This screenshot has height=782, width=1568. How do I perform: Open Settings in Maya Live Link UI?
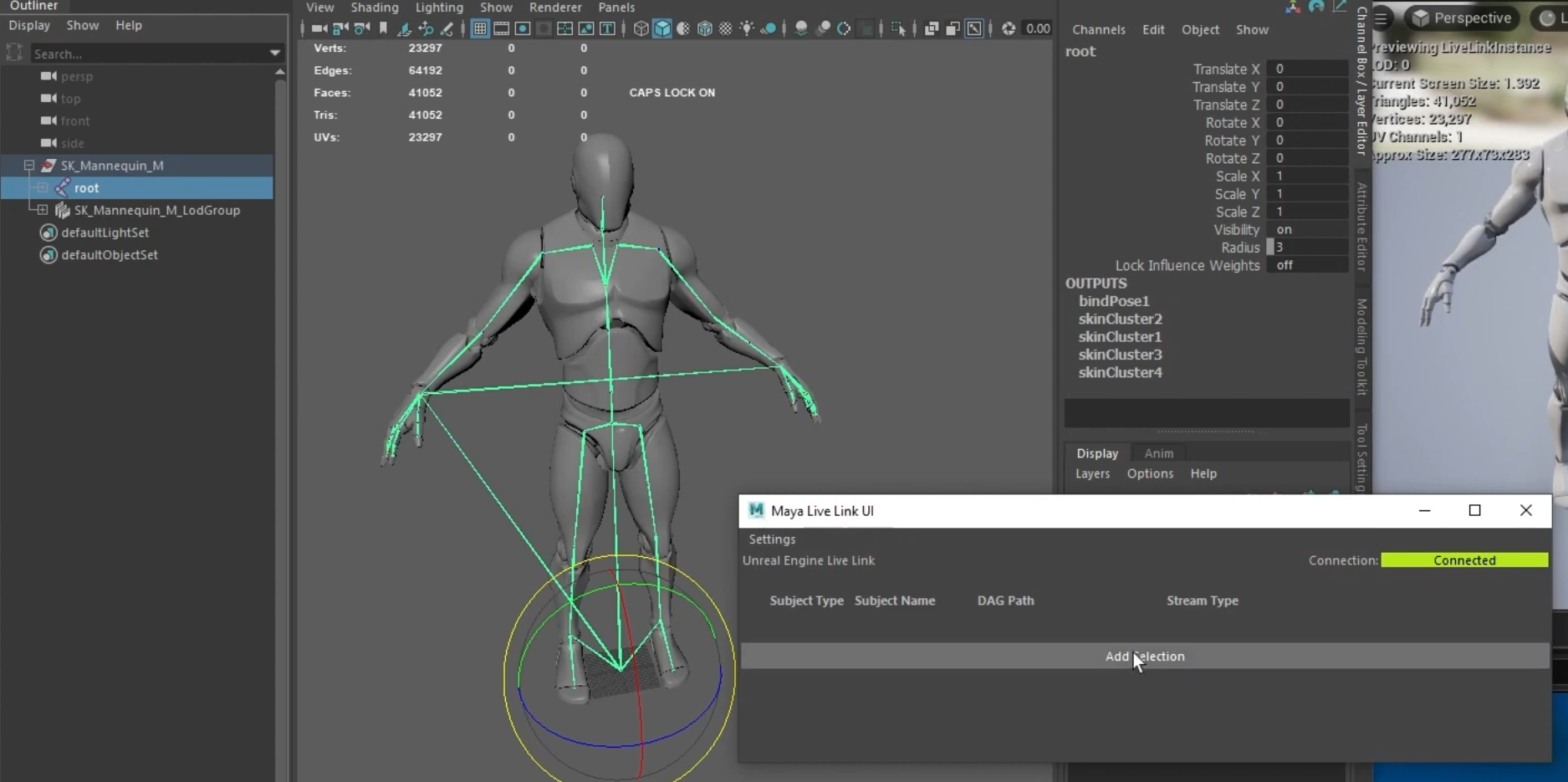coord(772,539)
